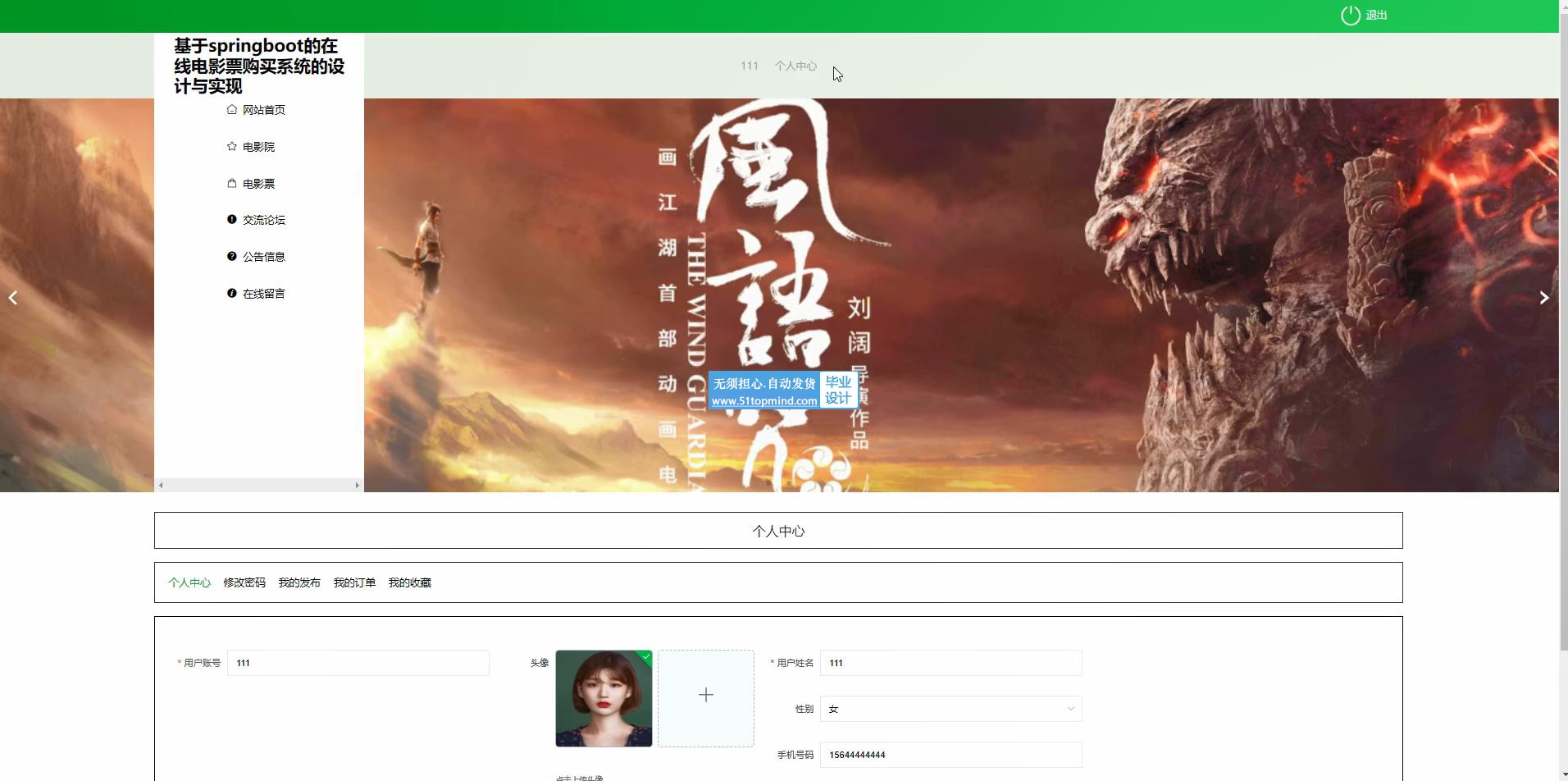
Task: Select the 个人中心 tab
Action: 189,582
